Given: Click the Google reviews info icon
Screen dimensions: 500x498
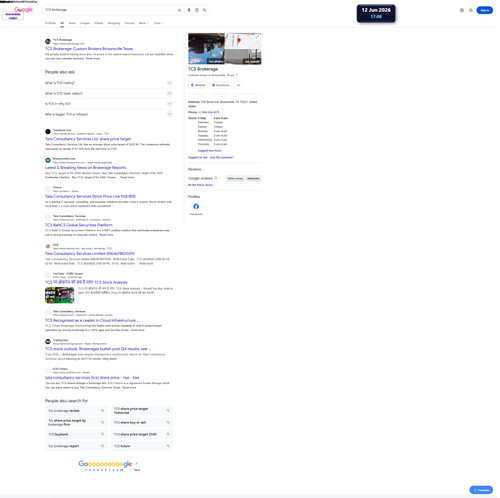Looking at the screenshot, I should 216,178.
